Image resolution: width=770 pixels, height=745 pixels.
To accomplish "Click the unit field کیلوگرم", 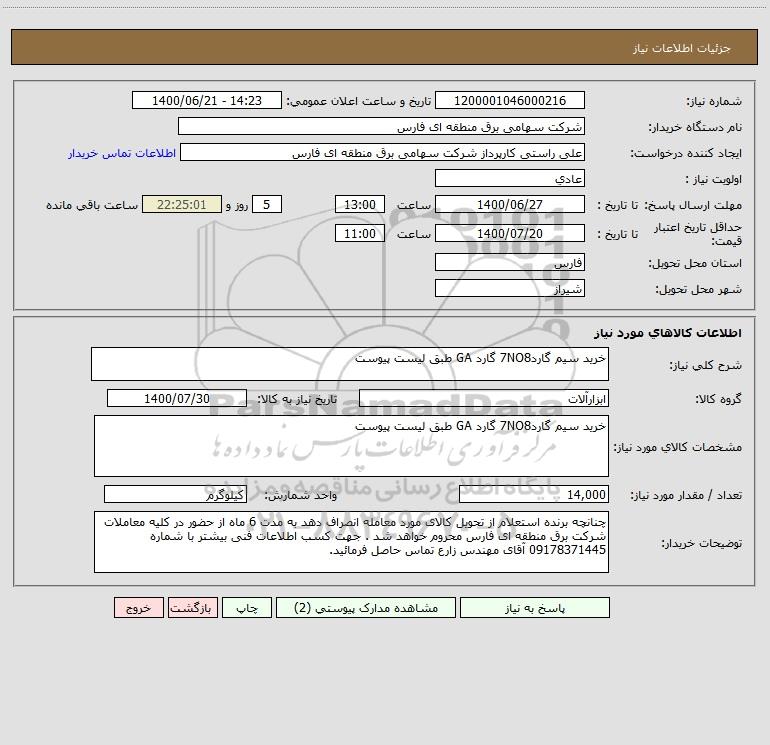I will 175,495.
